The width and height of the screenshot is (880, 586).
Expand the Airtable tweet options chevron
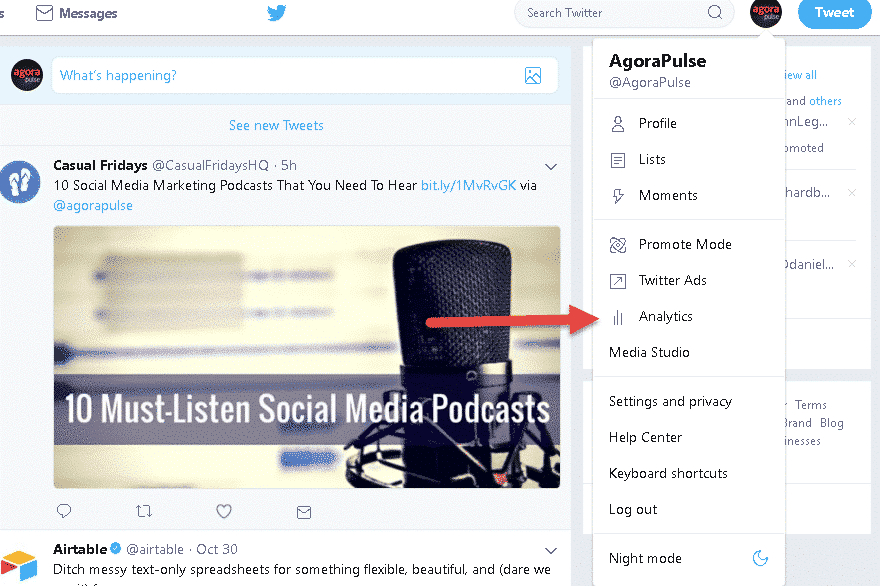[551, 551]
